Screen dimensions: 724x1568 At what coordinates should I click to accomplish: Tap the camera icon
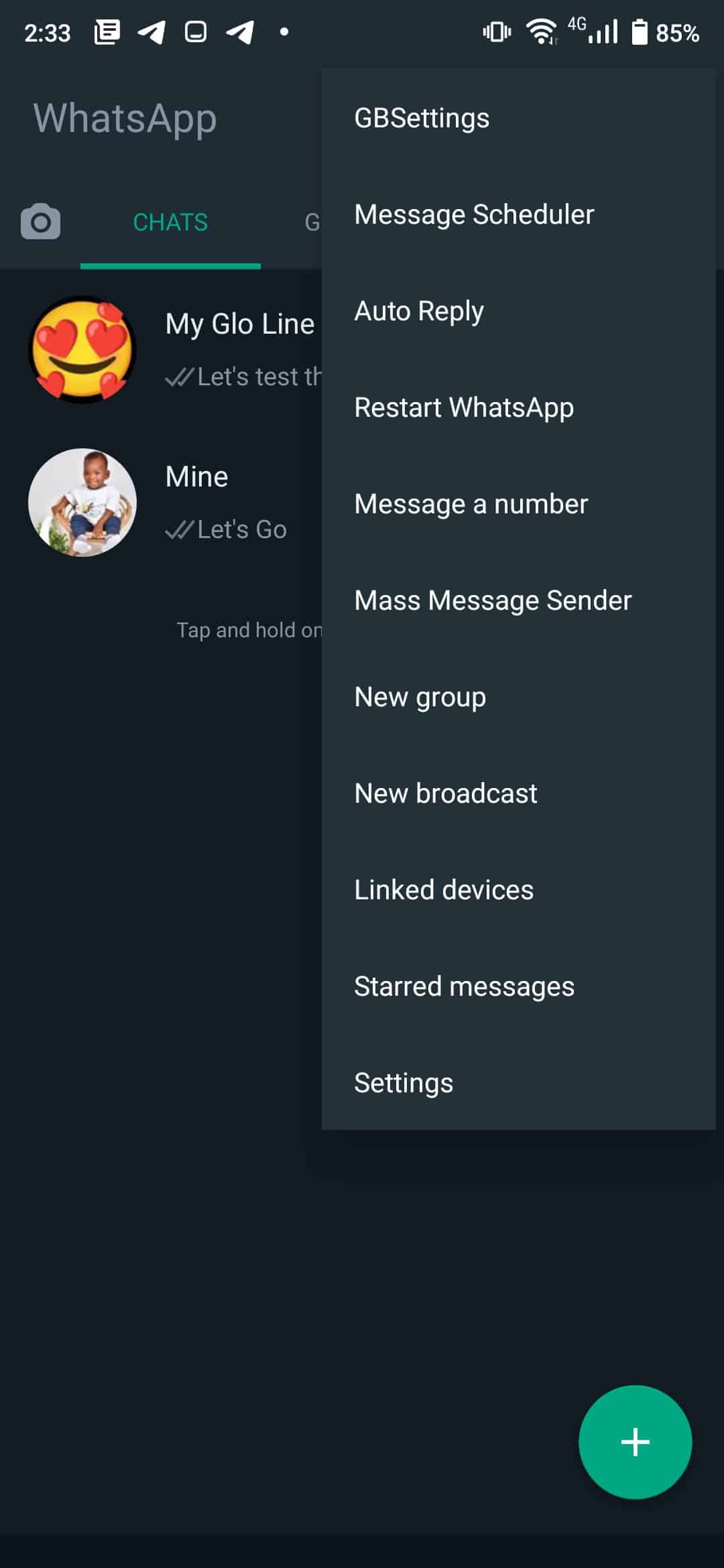40,222
